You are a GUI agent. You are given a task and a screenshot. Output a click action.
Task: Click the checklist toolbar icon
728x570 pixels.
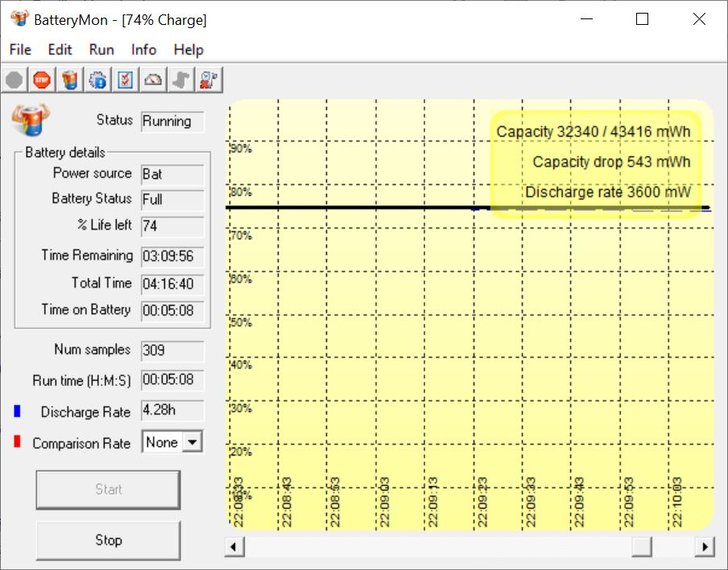pyautogui.click(x=126, y=80)
